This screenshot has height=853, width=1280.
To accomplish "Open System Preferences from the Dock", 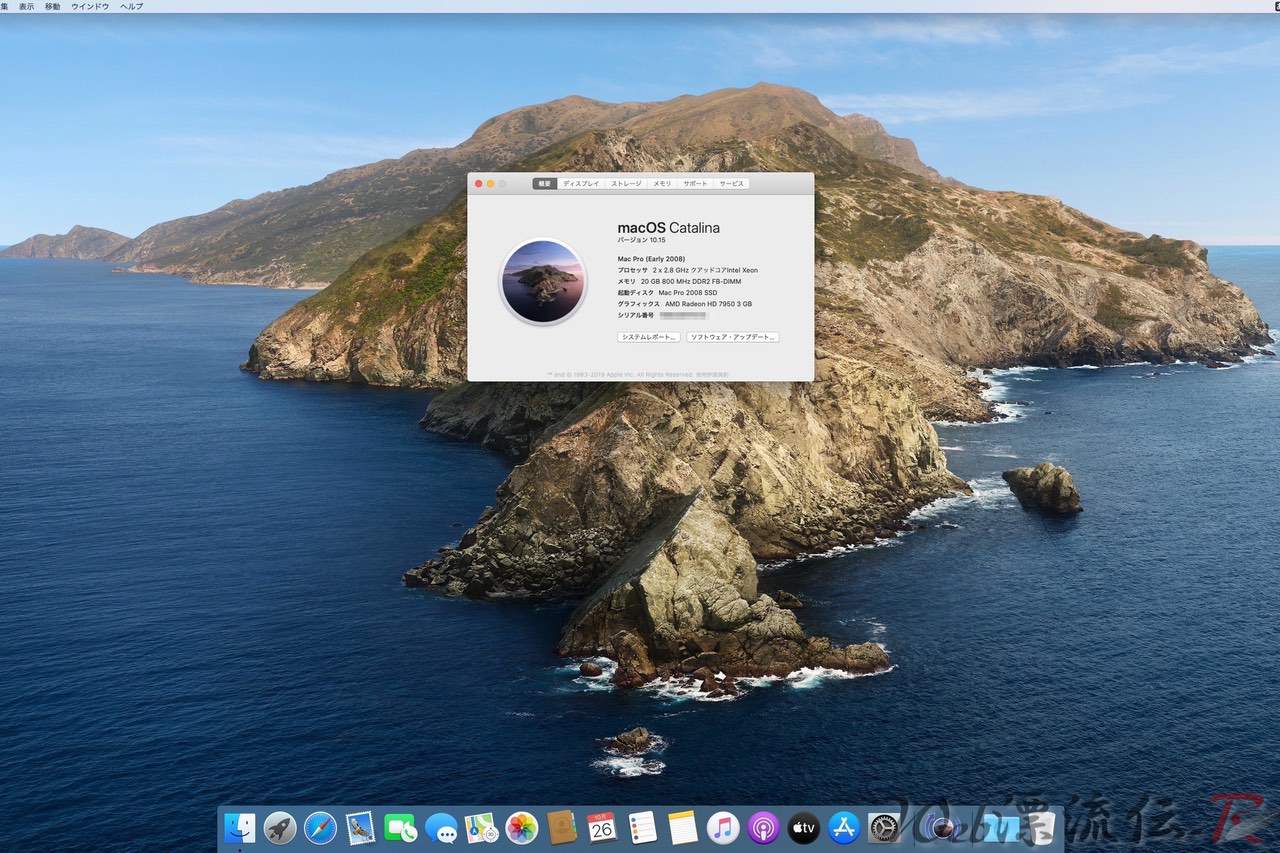I will click(884, 829).
